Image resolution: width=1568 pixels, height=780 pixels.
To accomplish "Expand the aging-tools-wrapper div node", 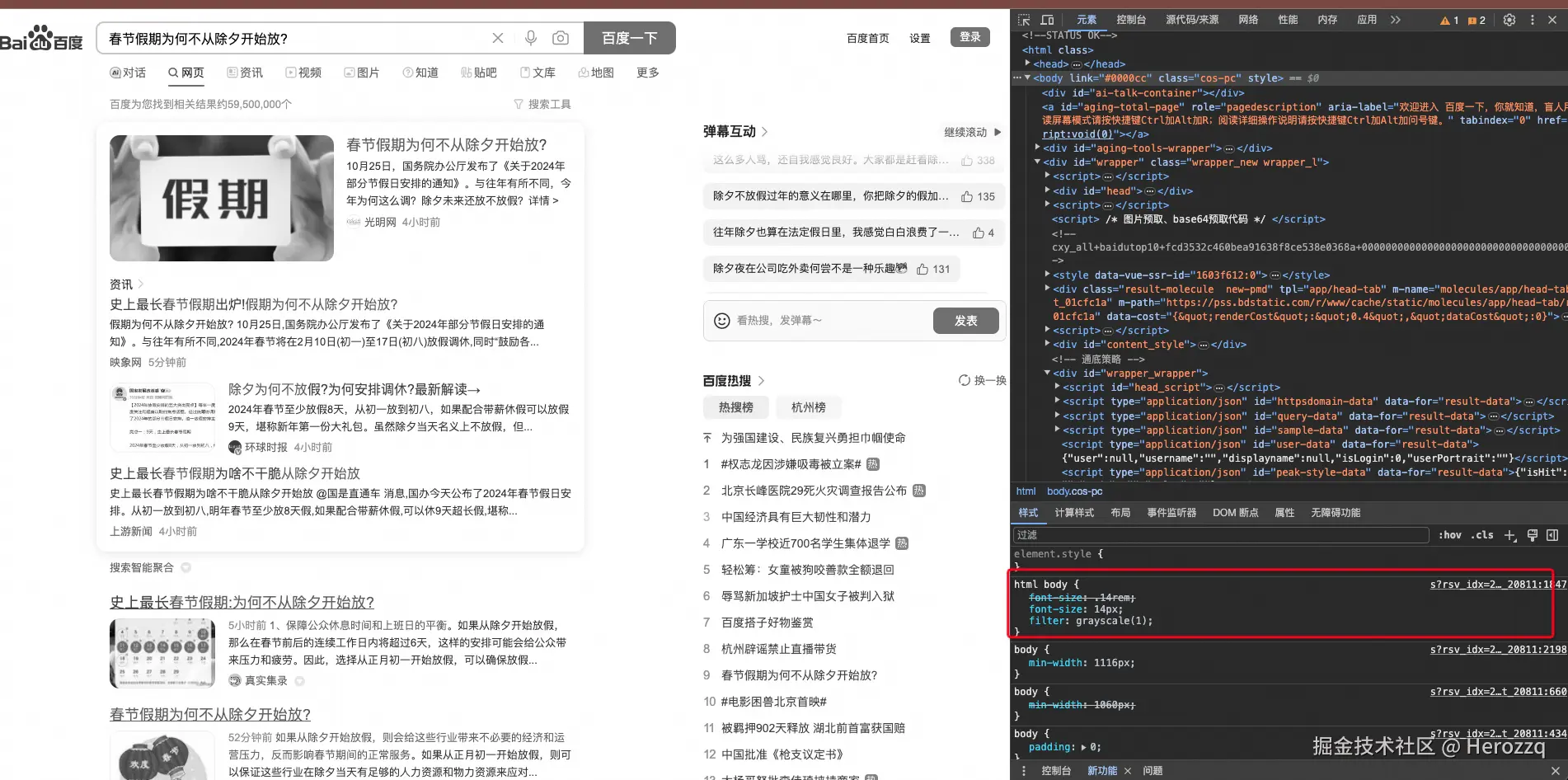I will (1037, 148).
